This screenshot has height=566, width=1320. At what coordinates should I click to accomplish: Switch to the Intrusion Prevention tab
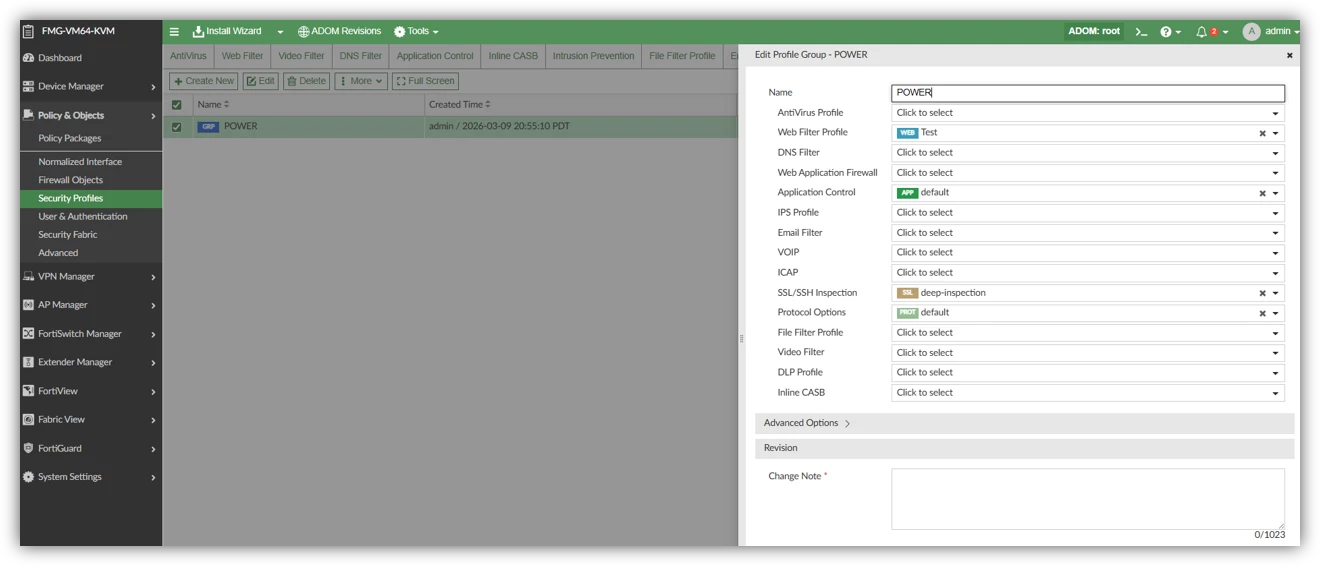click(593, 56)
